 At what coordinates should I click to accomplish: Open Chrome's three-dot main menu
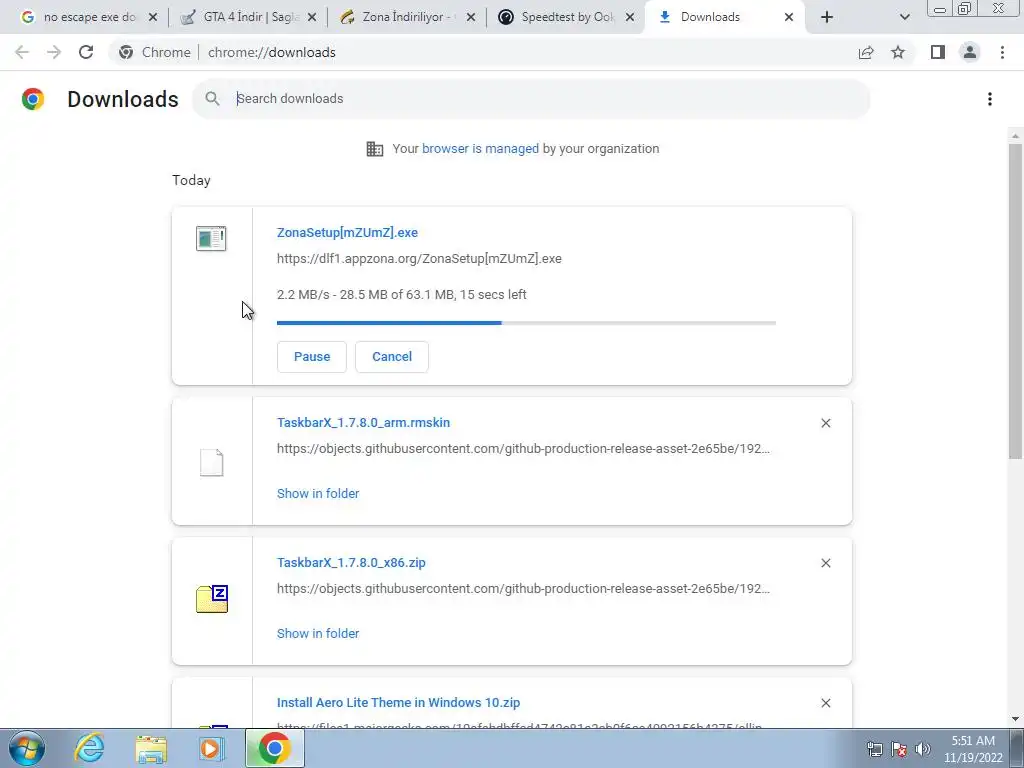(1002, 52)
